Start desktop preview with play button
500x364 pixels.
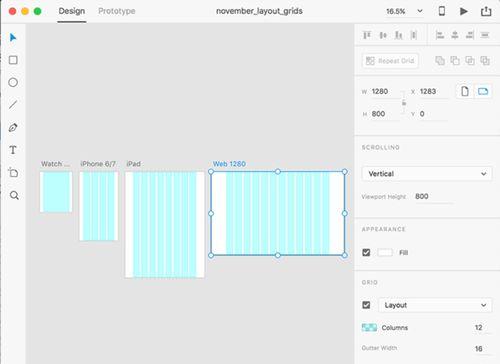pos(464,11)
